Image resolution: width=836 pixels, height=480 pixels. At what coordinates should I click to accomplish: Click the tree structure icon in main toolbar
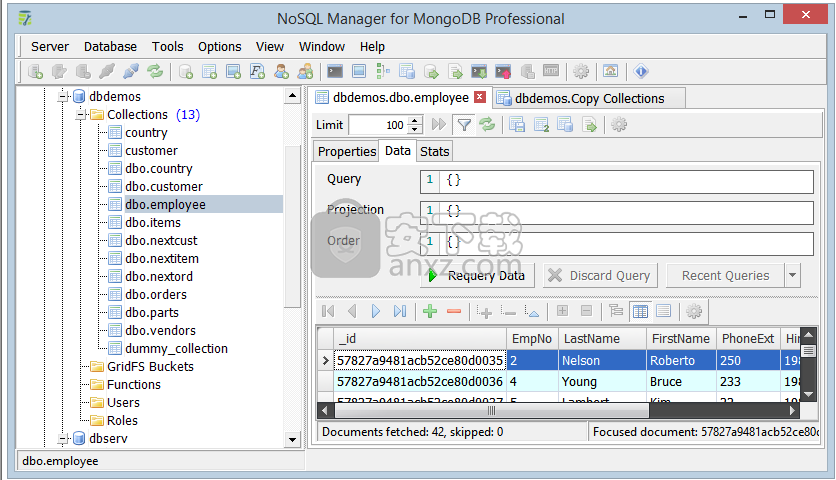pyautogui.click(x=383, y=71)
